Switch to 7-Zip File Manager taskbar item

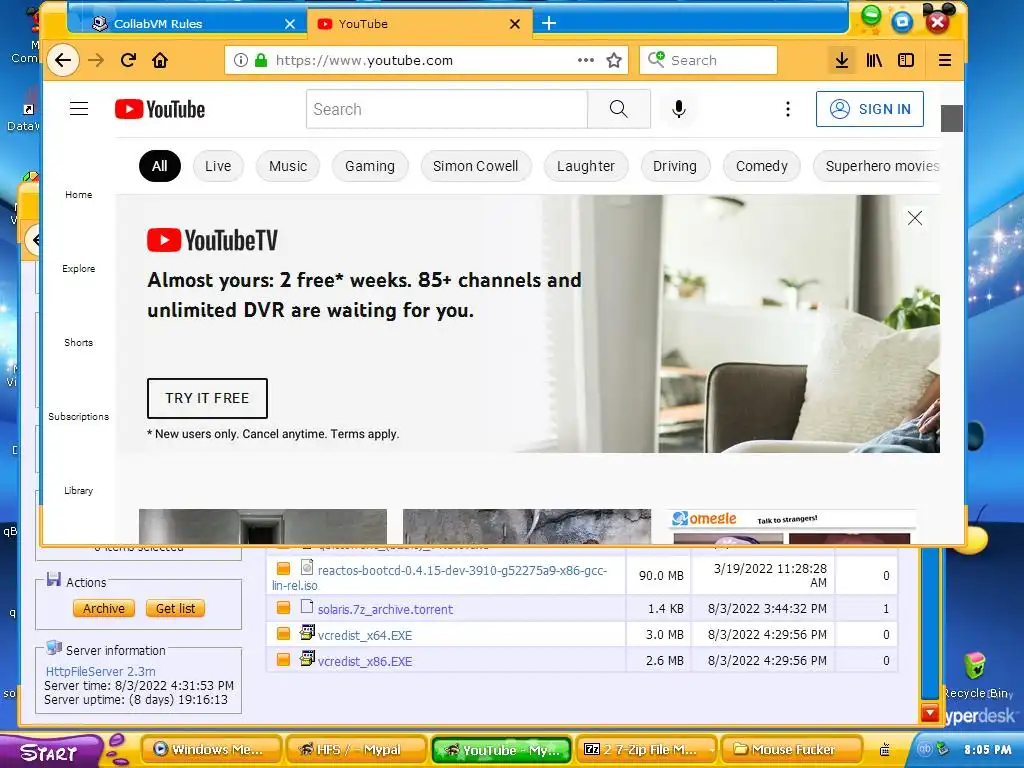646,750
